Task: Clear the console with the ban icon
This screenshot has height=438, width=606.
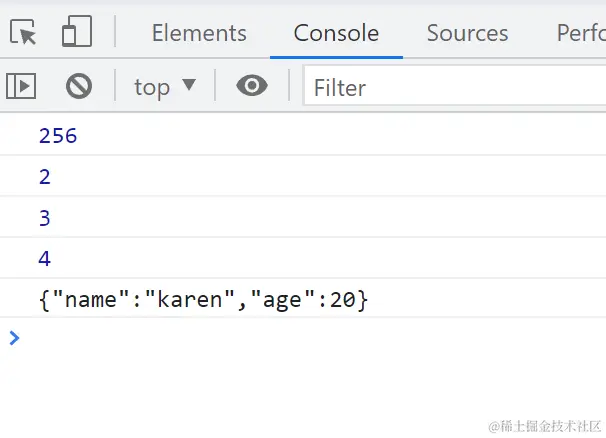Action: (79, 87)
